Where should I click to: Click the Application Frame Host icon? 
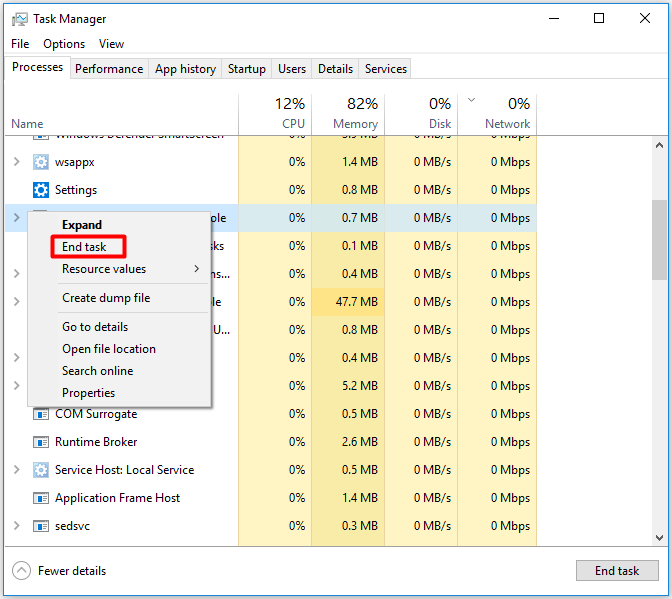(x=41, y=498)
